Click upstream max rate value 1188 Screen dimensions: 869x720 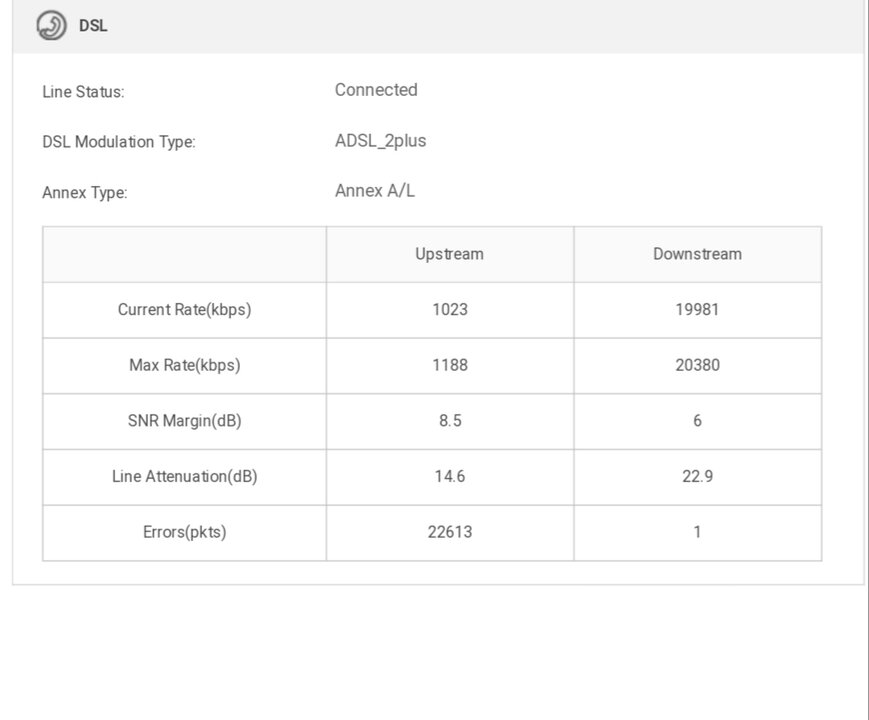click(x=450, y=365)
